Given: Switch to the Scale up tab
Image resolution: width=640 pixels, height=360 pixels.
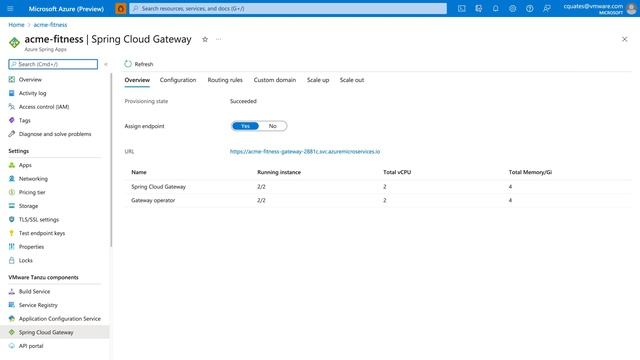Looking at the screenshot, I should pos(318,80).
